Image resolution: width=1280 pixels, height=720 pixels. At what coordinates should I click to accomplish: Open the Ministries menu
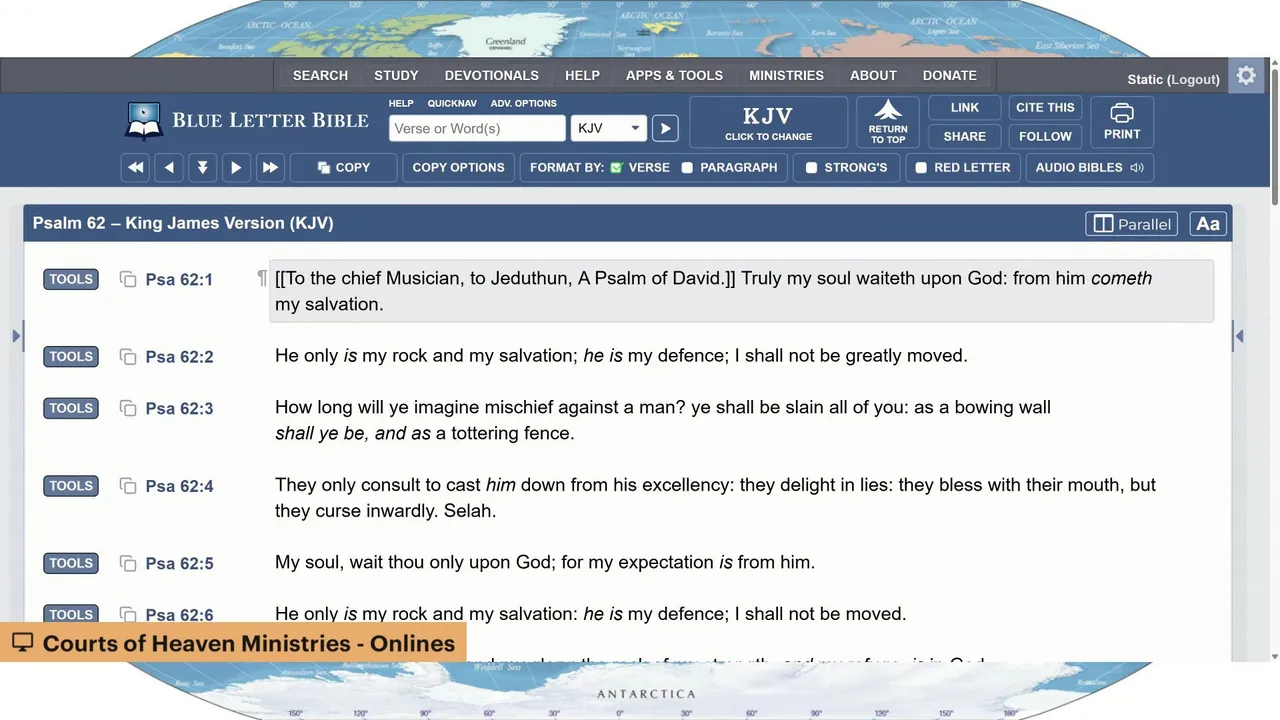click(786, 75)
